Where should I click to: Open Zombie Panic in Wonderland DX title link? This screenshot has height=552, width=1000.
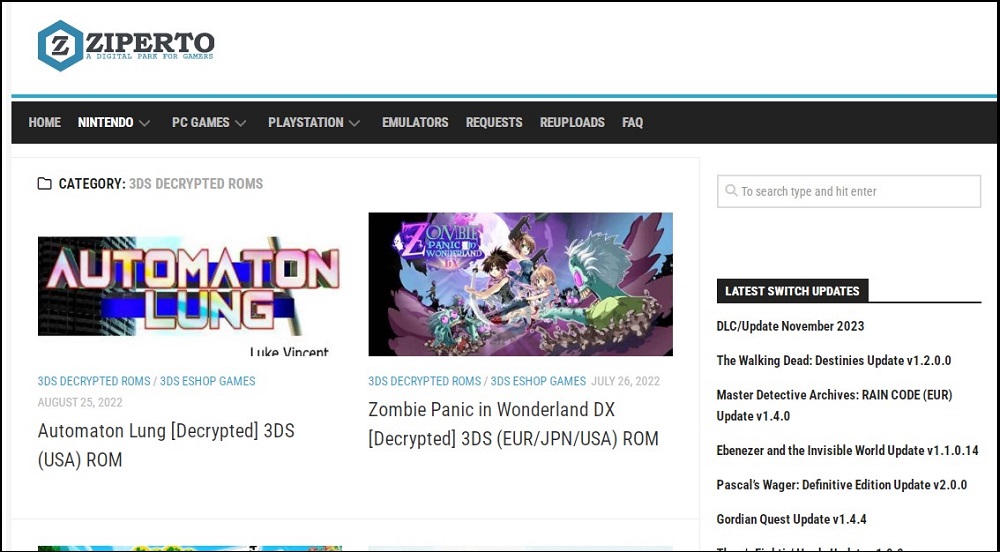(513, 424)
